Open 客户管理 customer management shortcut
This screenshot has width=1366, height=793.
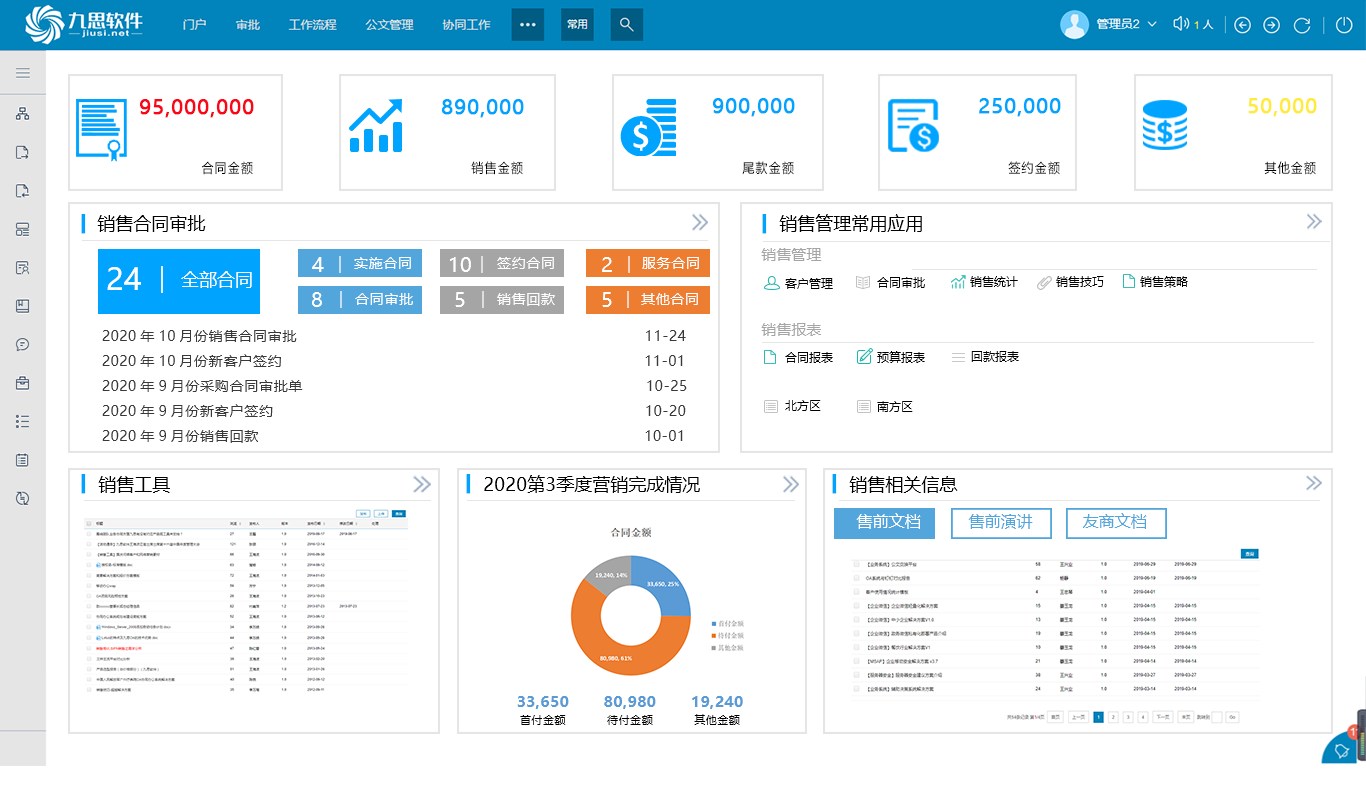tap(798, 283)
